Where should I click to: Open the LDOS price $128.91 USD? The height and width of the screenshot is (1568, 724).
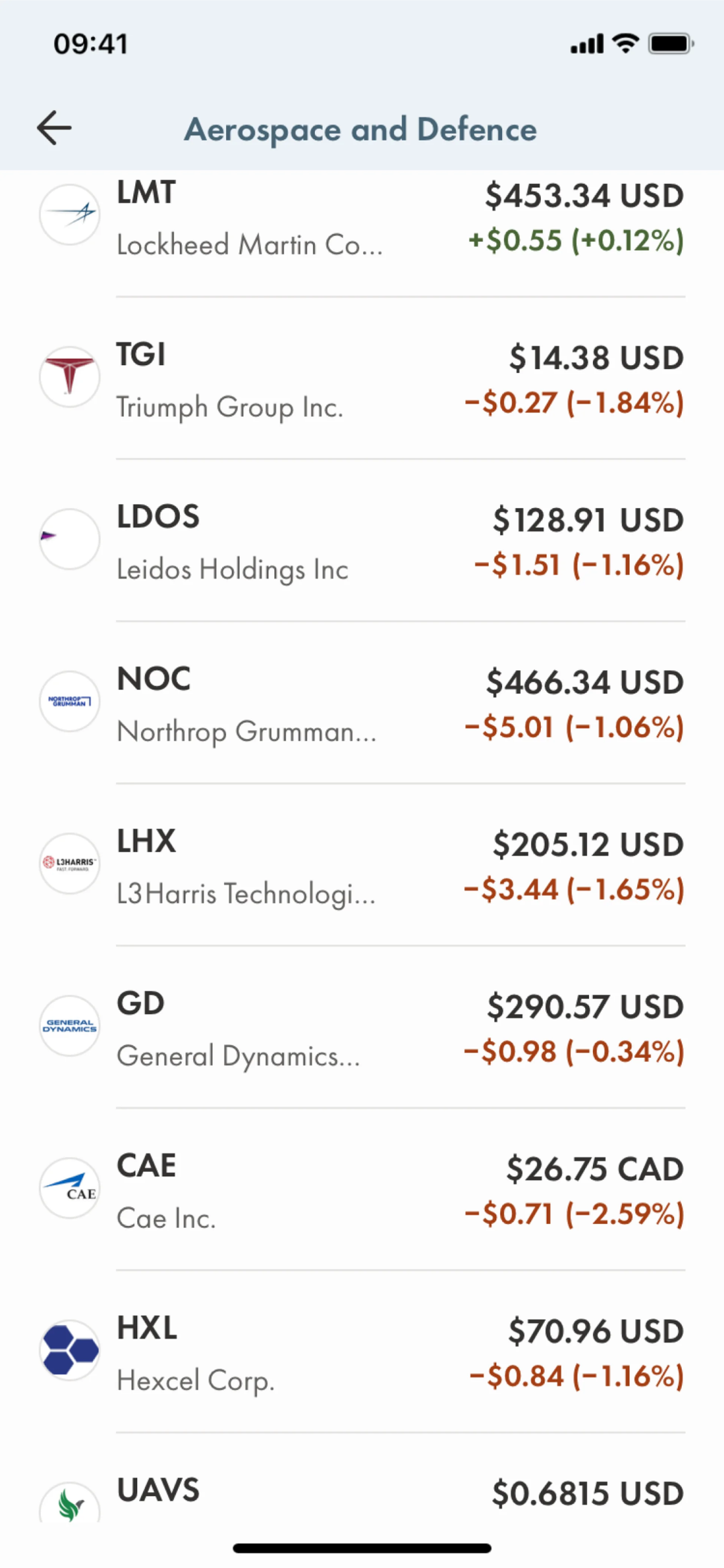[x=588, y=521]
